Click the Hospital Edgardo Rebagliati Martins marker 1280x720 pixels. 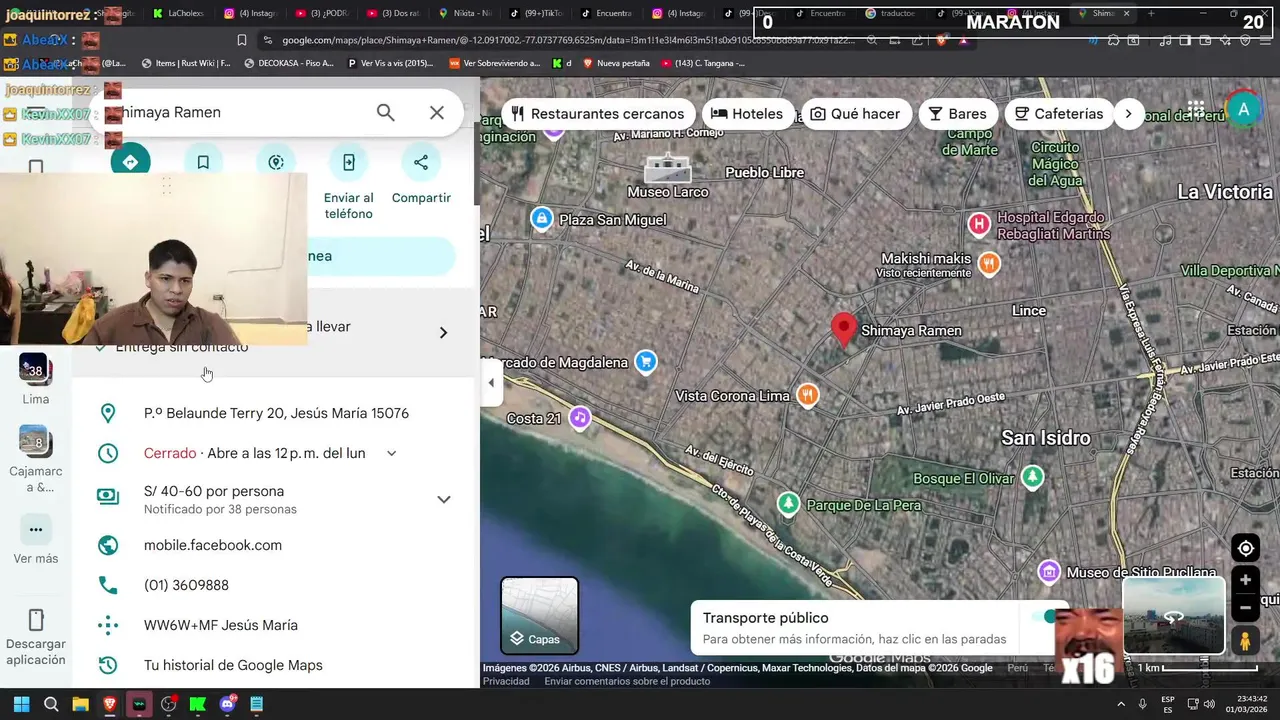979,224
